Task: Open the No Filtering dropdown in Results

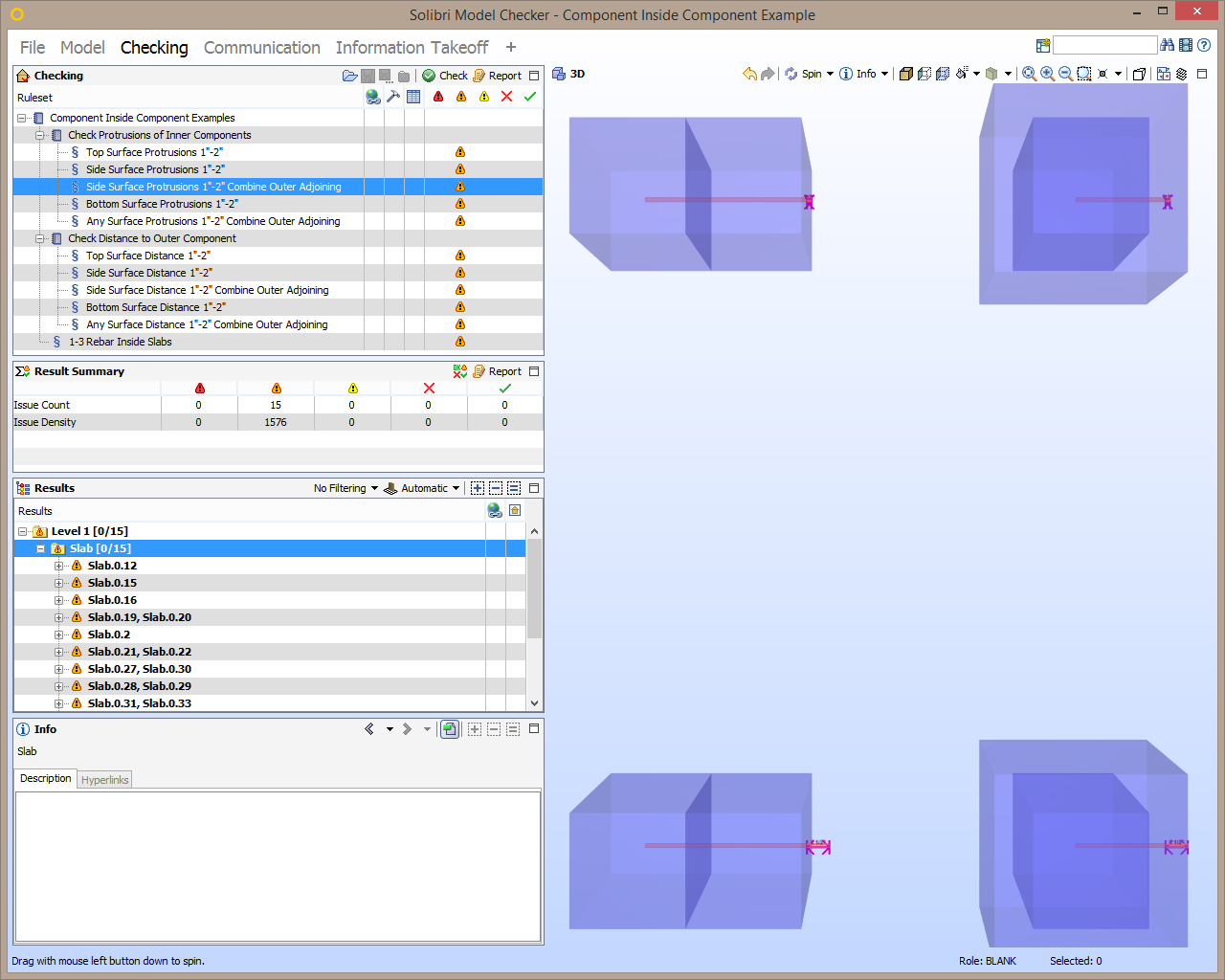Action: 345,488
